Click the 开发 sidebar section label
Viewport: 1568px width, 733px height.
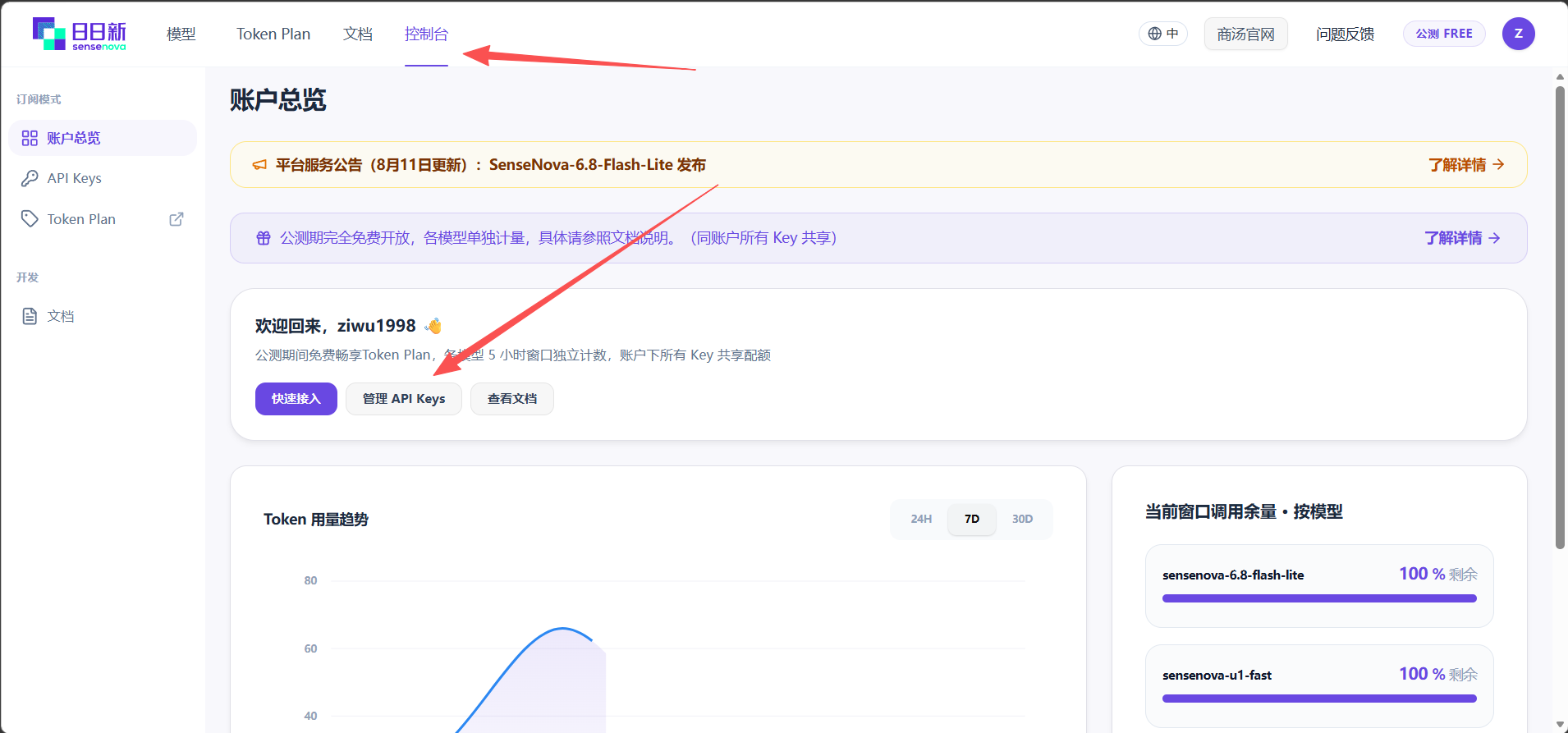coord(28,277)
